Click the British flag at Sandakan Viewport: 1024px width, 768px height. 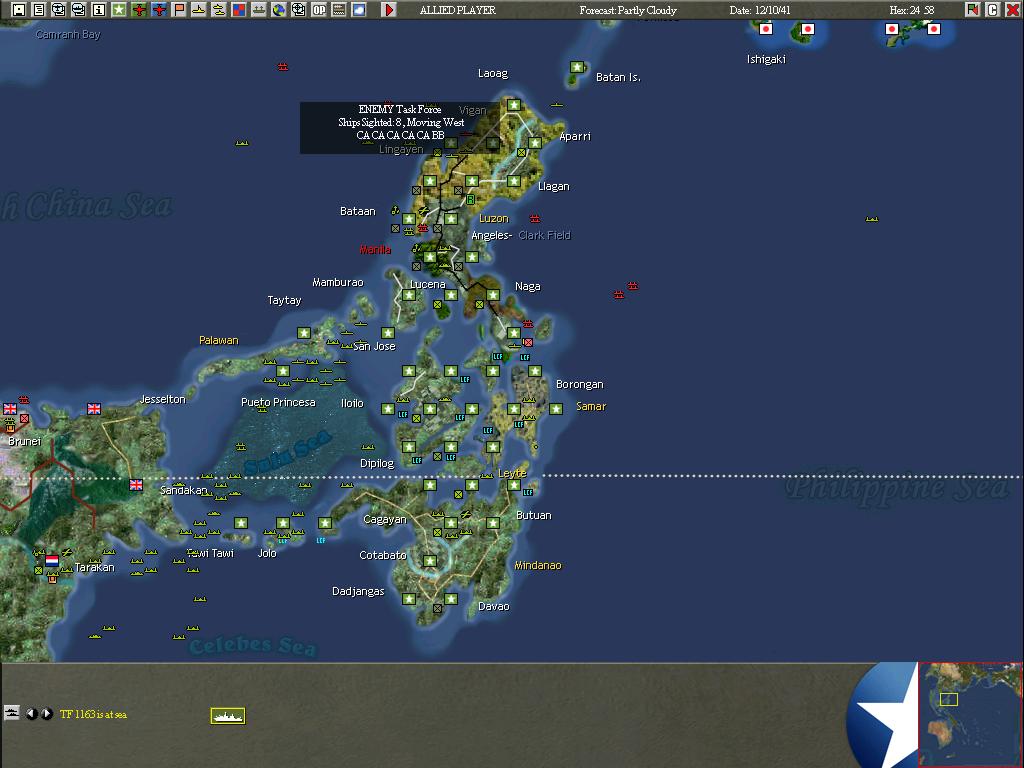[x=136, y=485]
